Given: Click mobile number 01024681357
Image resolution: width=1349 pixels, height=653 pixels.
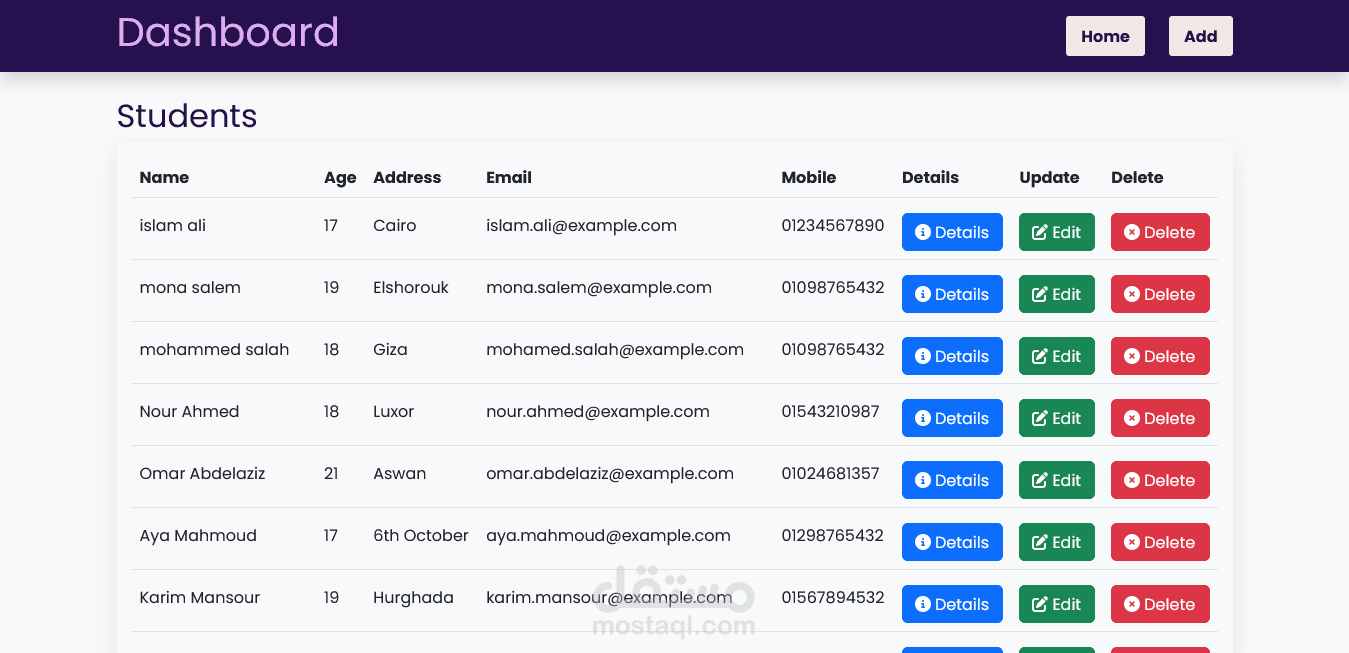Looking at the screenshot, I should (831, 473).
